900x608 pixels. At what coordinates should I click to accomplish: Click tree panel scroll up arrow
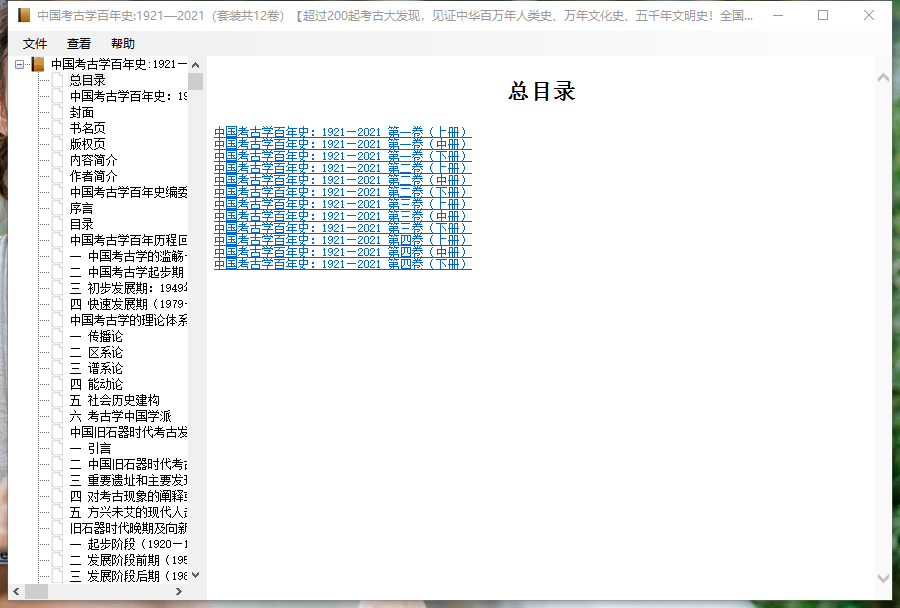click(x=196, y=65)
